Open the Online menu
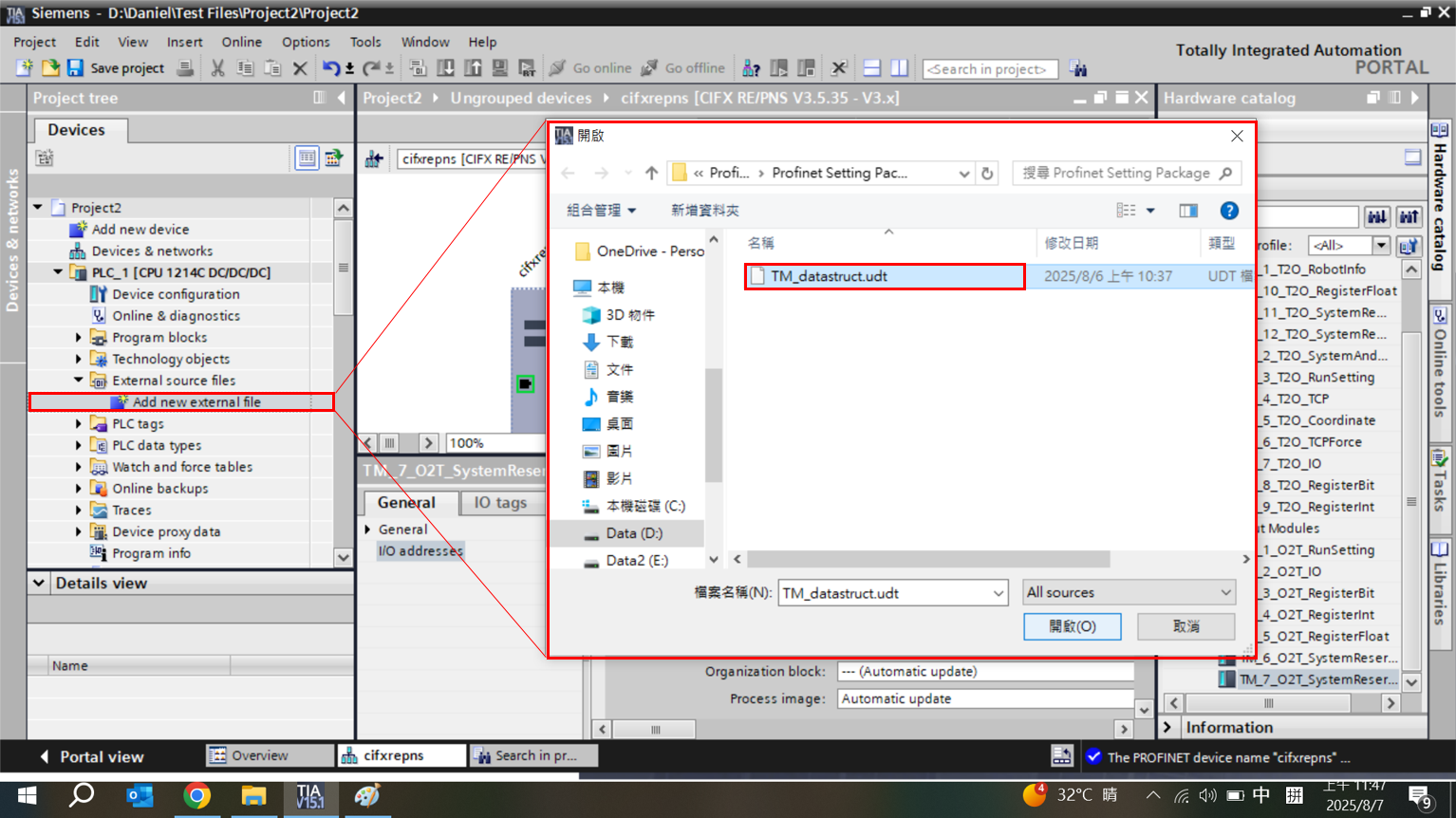 pos(242,42)
